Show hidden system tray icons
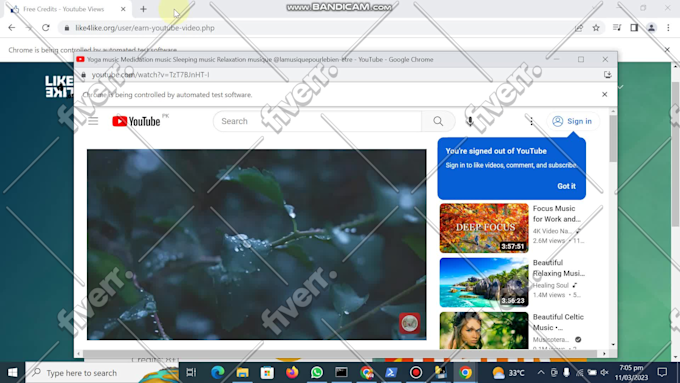Screen dimensions: 680x383 [541, 373]
